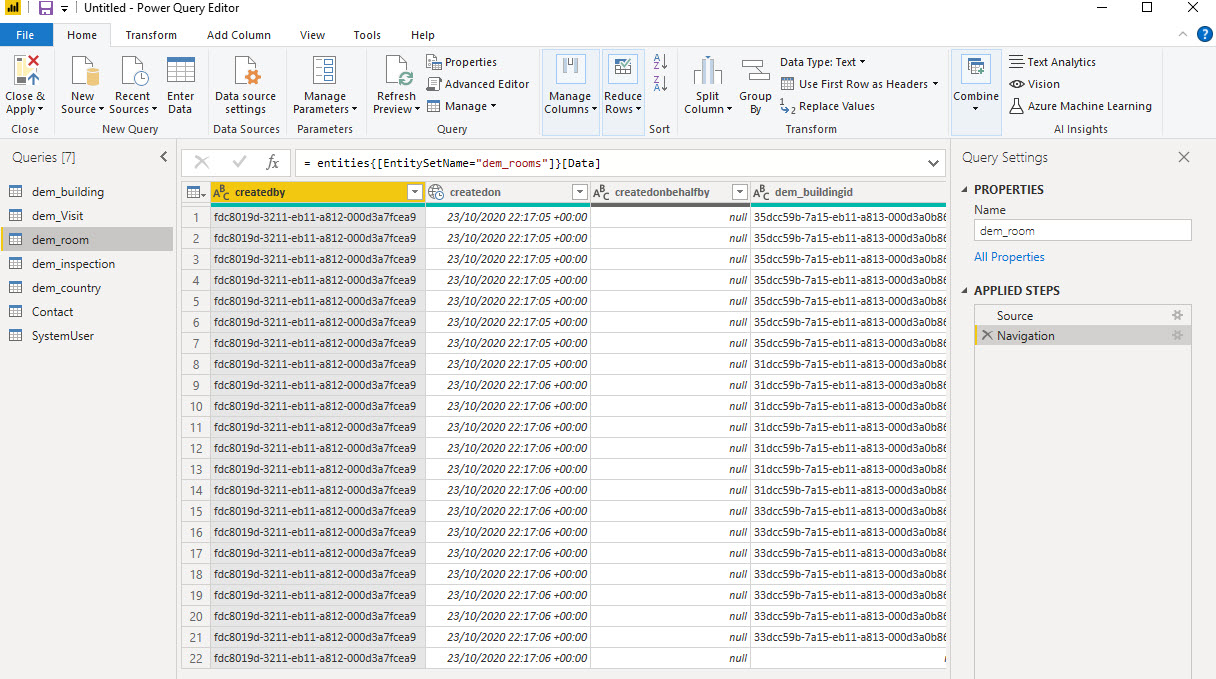Screen dimensions: 1216x679
Task: Click the Reduce Rows icon
Action: (x=623, y=70)
